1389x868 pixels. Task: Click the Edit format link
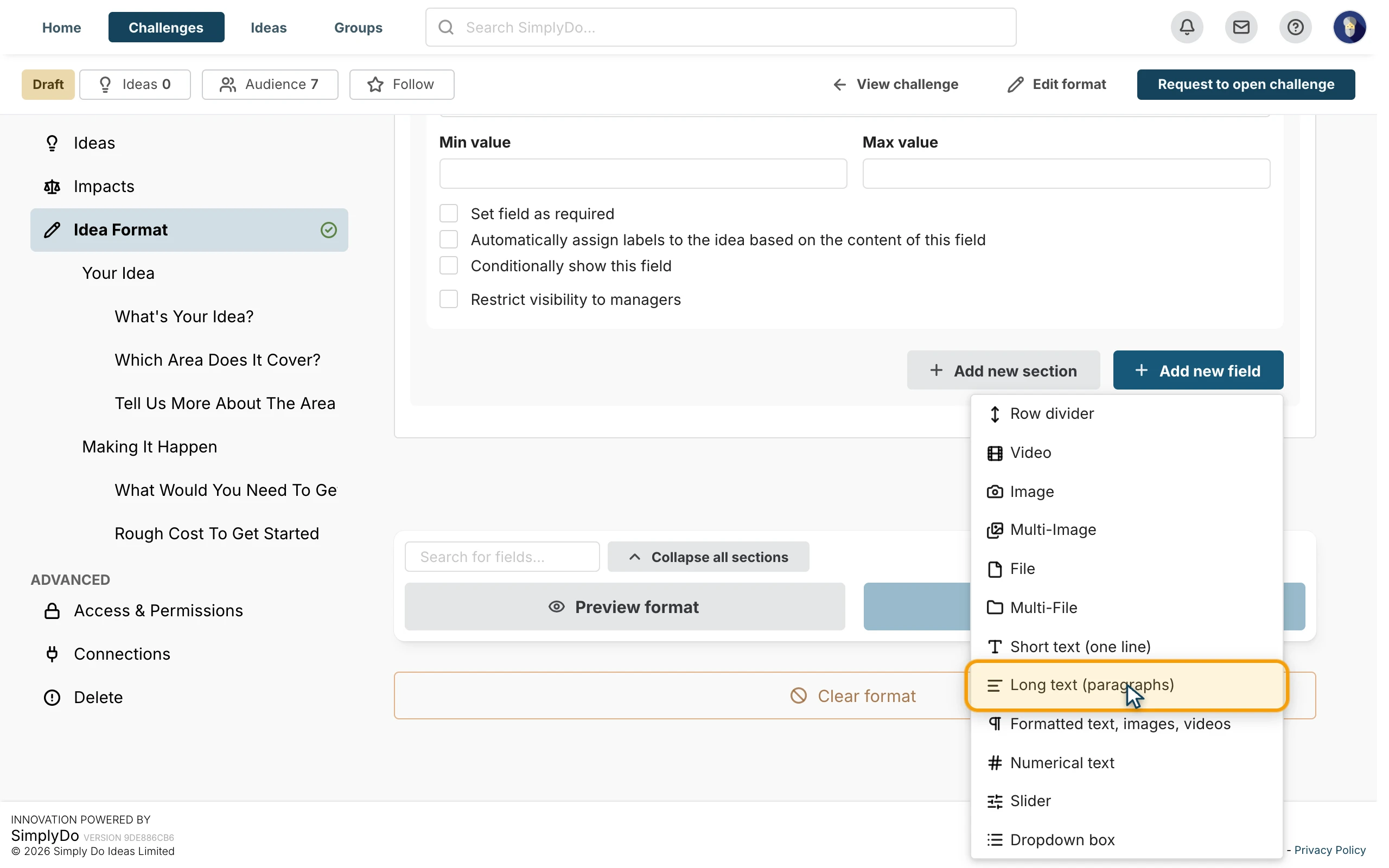pyautogui.click(x=1057, y=85)
